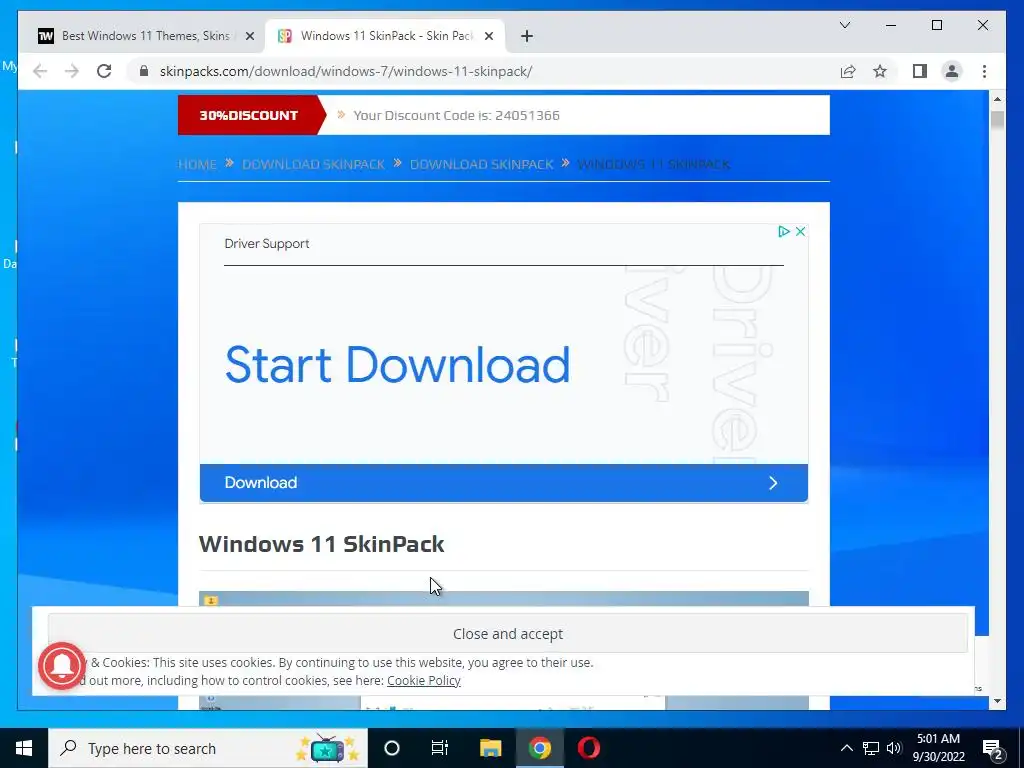Click the 30% DISCOUNT banner label
Image resolution: width=1024 pixels, height=768 pixels.
point(248,116)
